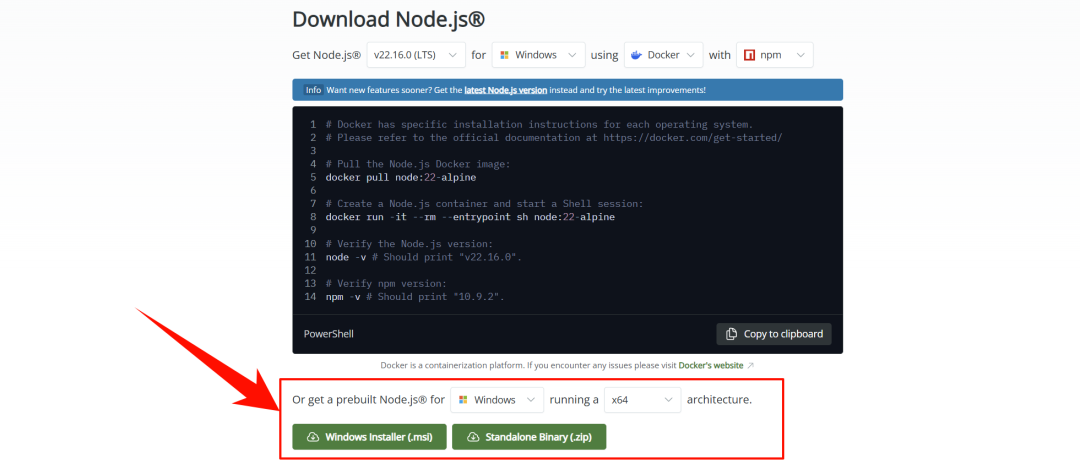Image resolution: width=1080 pixels, height=464 pixels.
Task: Click Copy to clipboard button
Action: tap(773, 334)
